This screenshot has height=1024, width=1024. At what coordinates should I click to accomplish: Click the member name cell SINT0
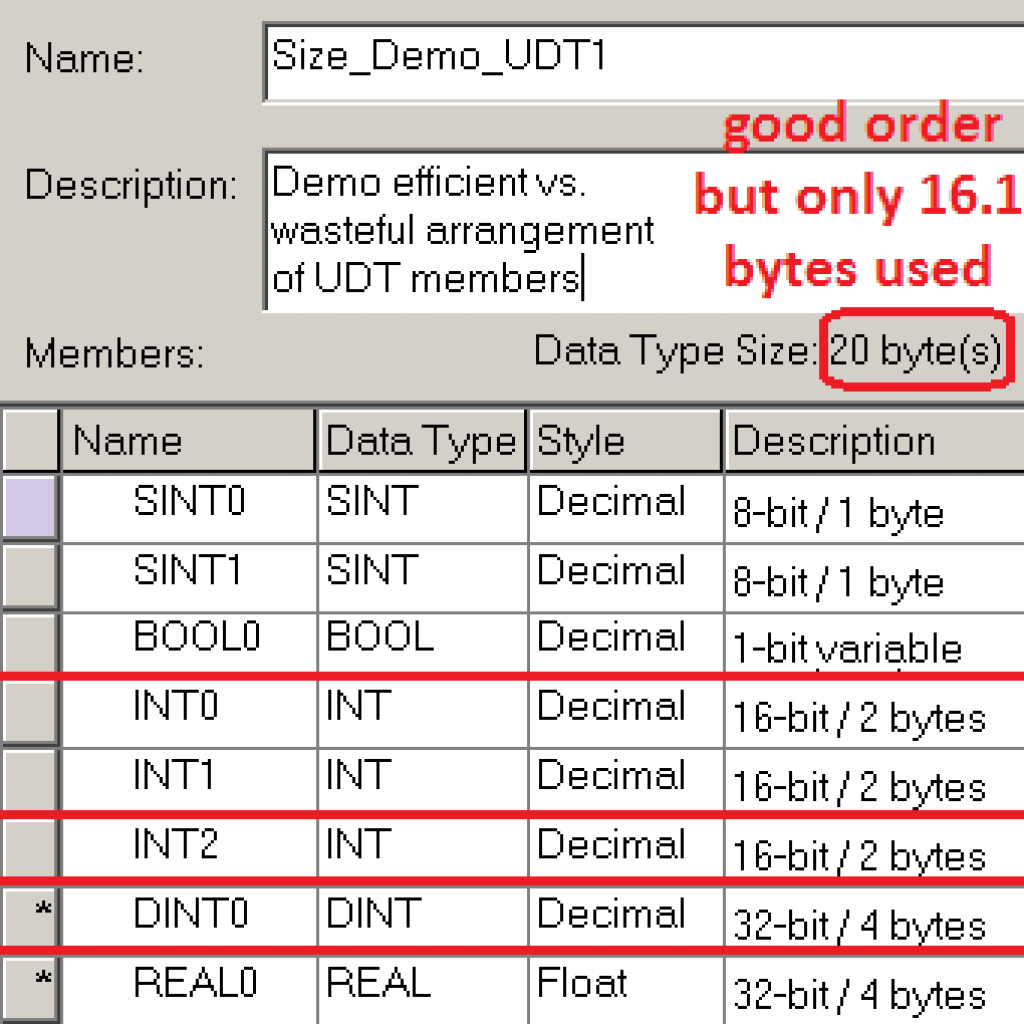[x=189, y=508]
